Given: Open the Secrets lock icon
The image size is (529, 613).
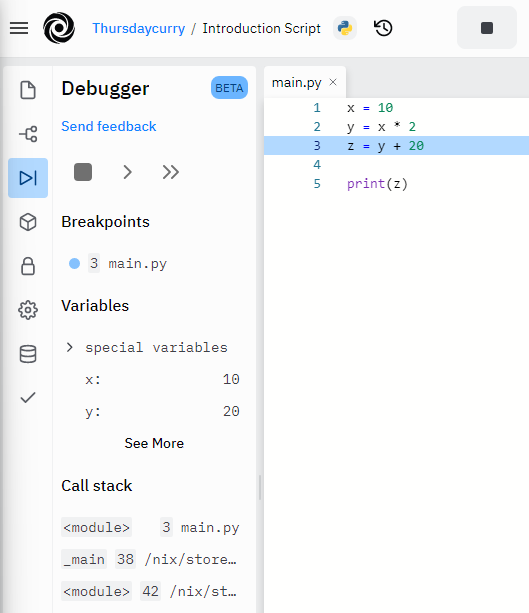Looking at the screenshot, I should [28, 266].
